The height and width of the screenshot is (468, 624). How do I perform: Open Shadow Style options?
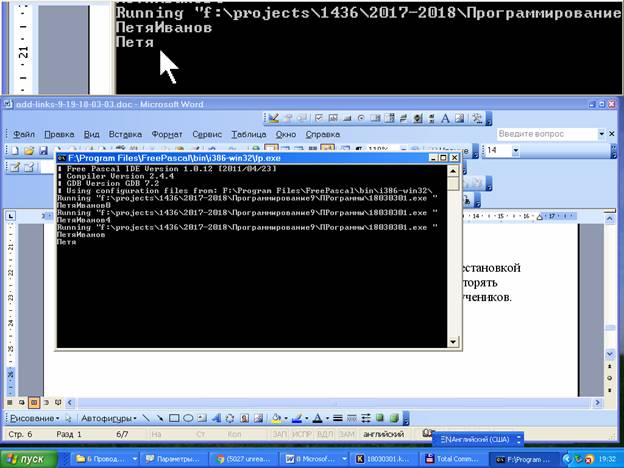380,418
